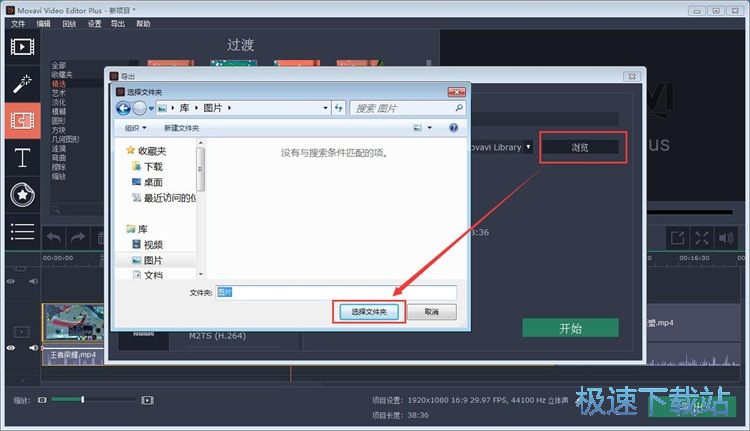750x431 pixels.
Task: Choose the 艺术 transitions category
Action: click(59, 93)
